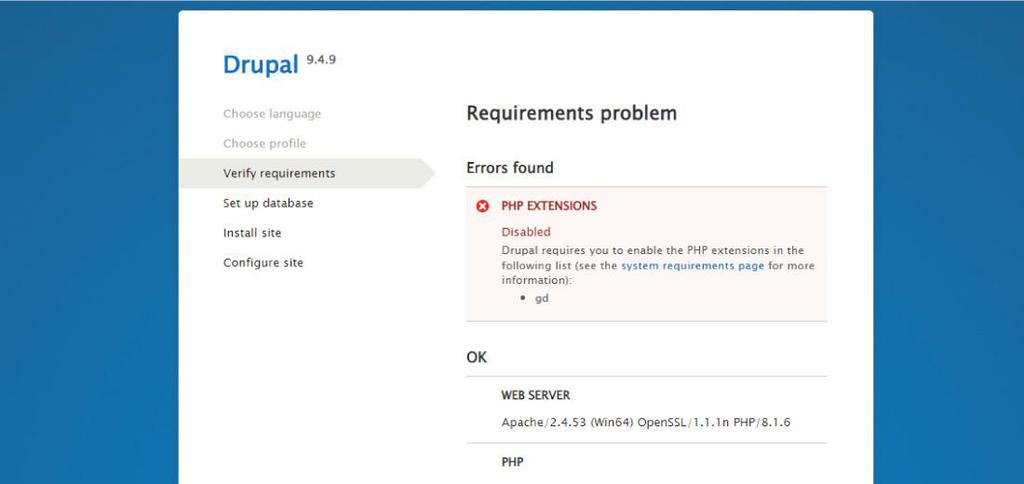Image resolution: width=1024 pixels, height=484 pixels.
Task: Click the red error icon beside PHP EXTENSIONS
Action: click(483, 206)
